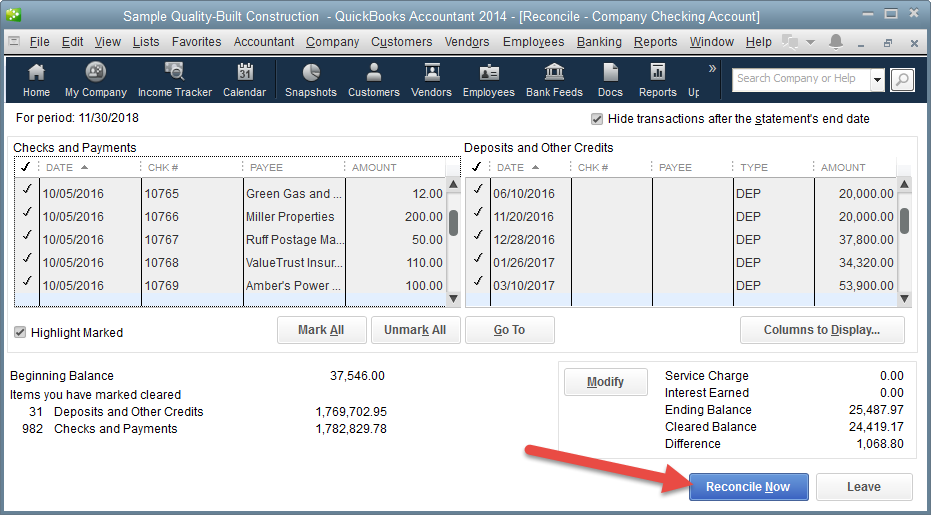The width and height of the screenshot is (931, 515).
Task: Click the window control icon left of File
Action: pyautogui.click(x=14, y=42)
